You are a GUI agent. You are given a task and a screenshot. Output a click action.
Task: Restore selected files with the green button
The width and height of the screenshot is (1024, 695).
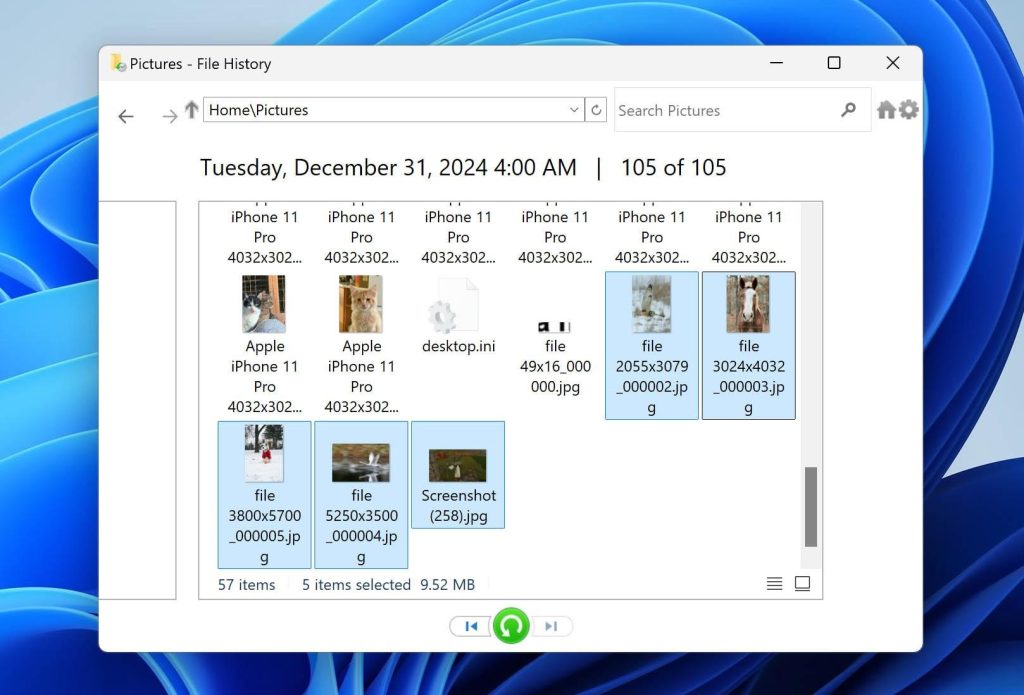511,625
